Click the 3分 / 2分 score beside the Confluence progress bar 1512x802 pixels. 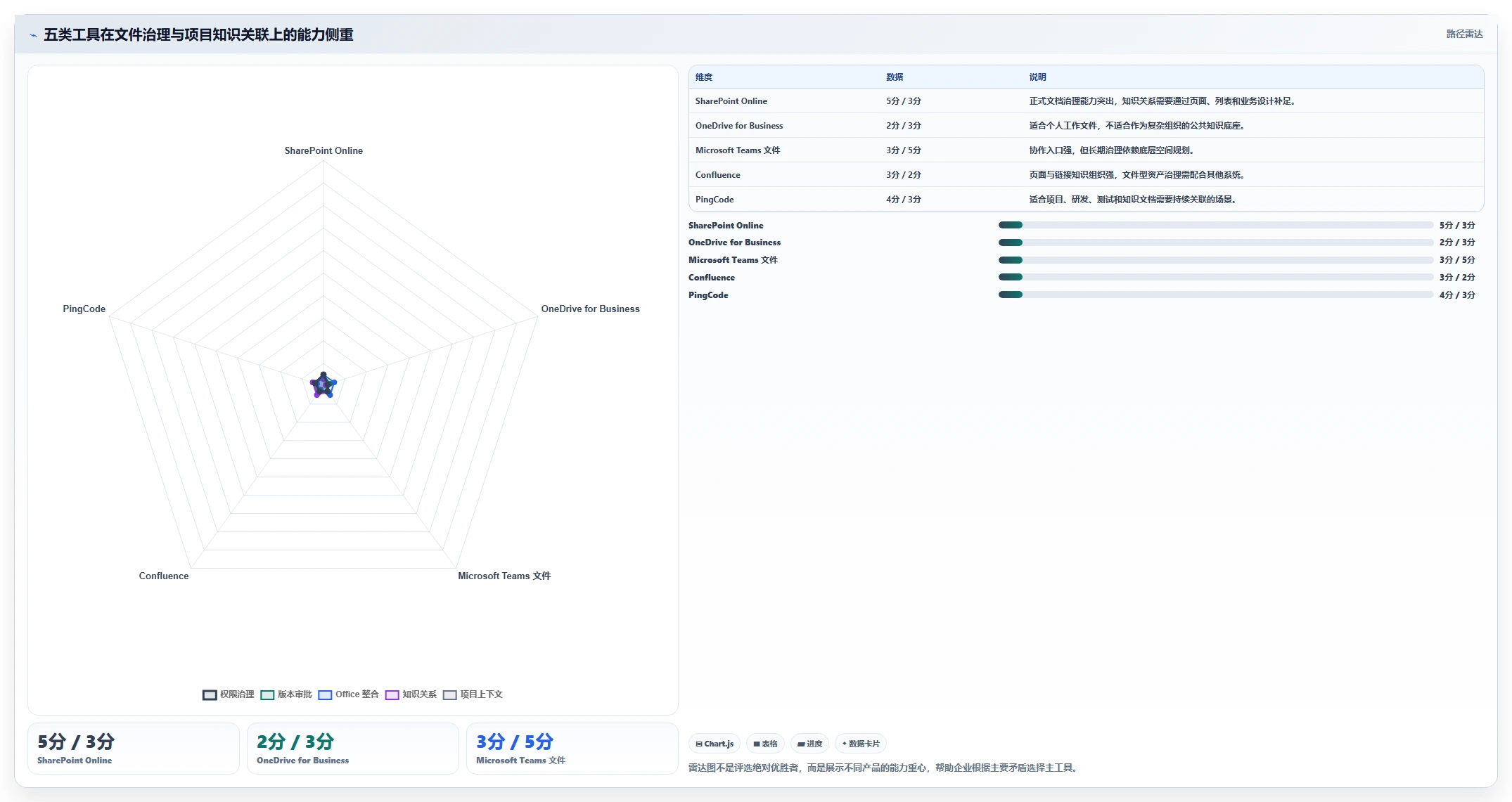1457,278
